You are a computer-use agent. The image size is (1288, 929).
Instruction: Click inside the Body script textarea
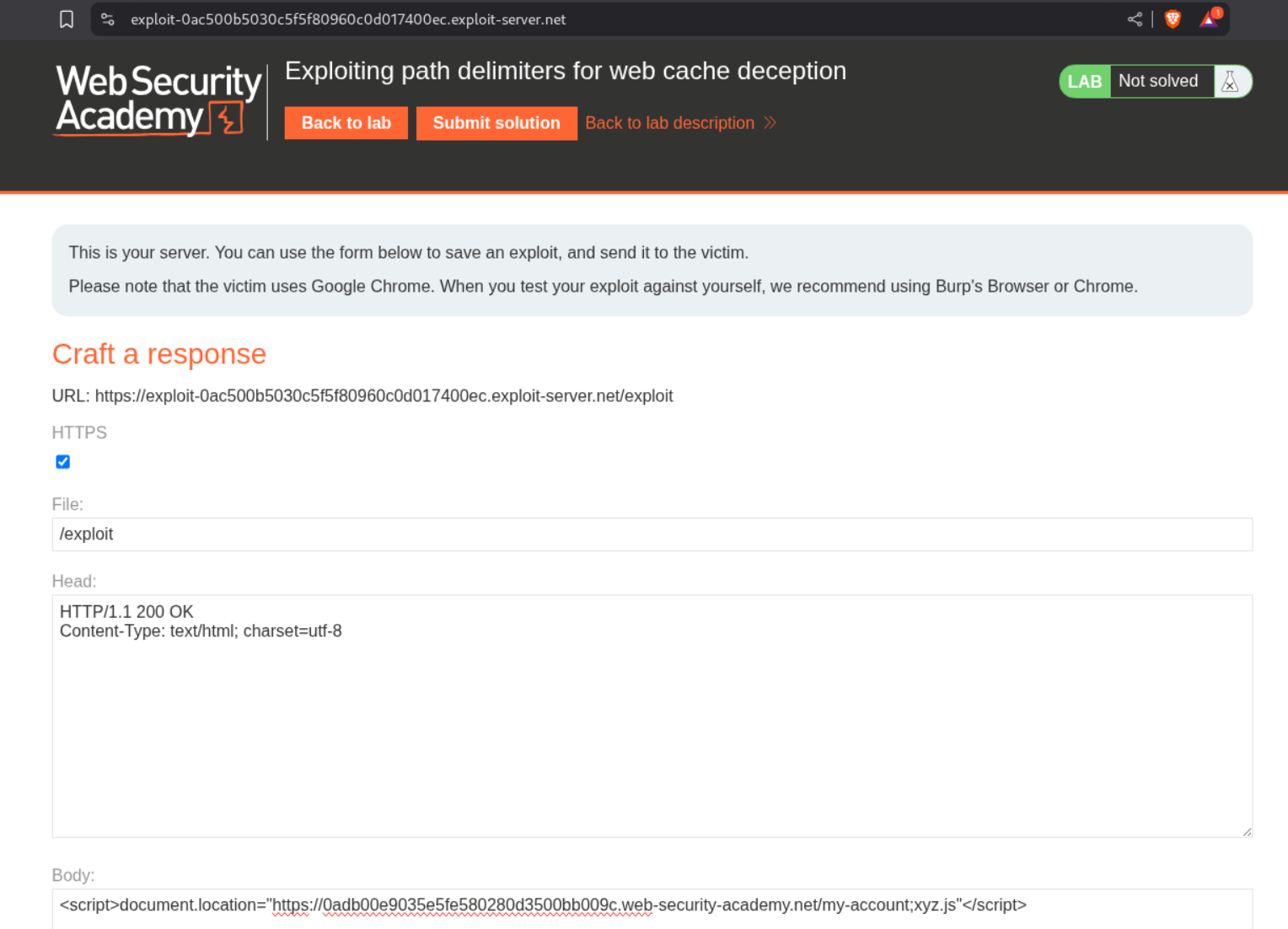click(x=652, y=906)
